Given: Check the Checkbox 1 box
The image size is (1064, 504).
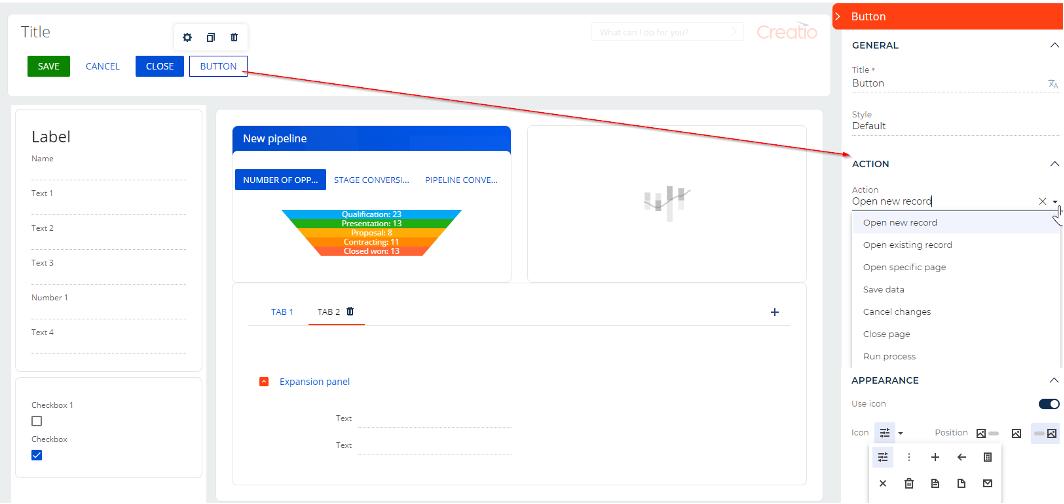Looking at the screenshot, I should (37, 421).
